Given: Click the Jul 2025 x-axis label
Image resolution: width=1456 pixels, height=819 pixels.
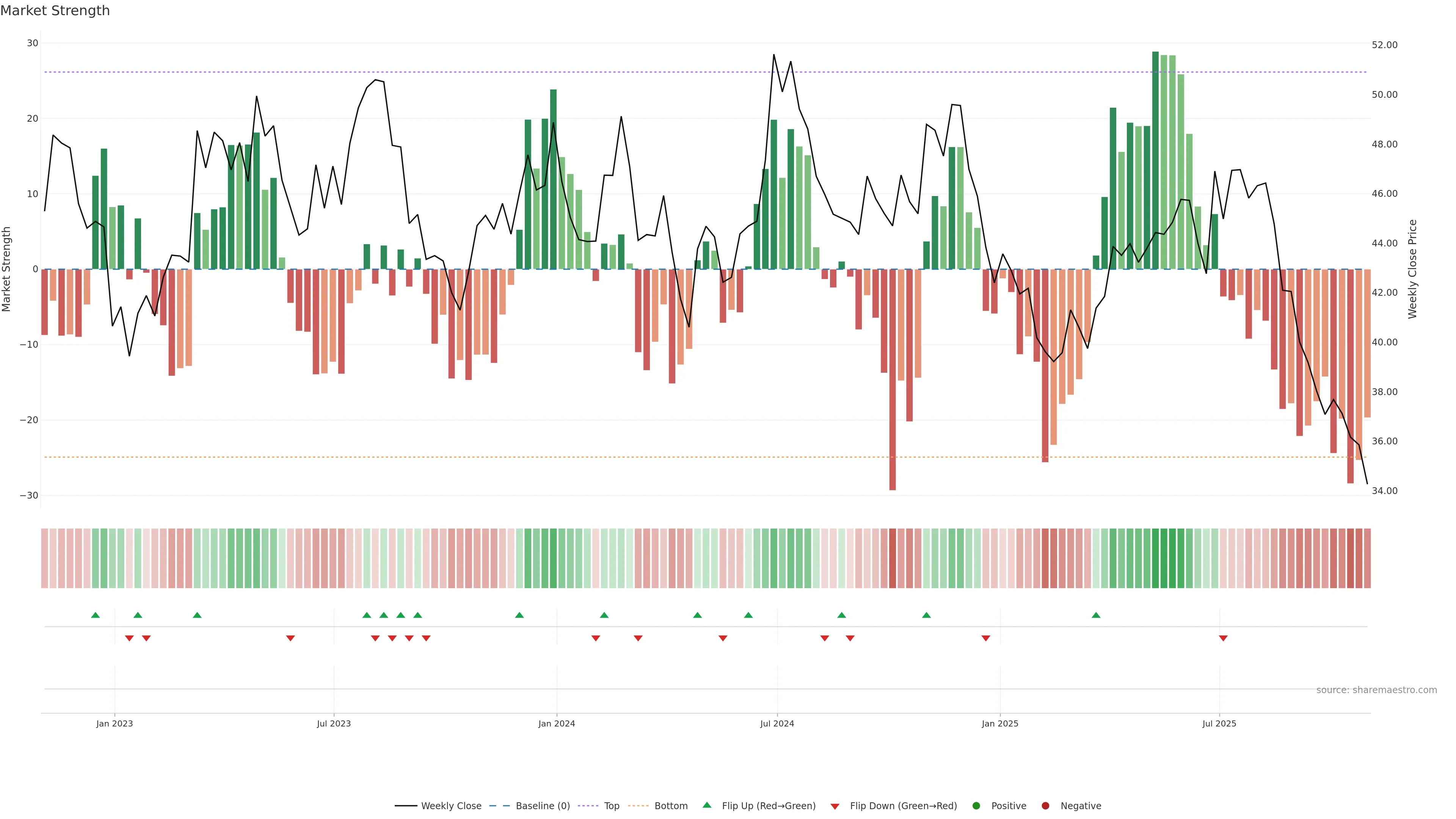Looking at the screenshot, I should tap(1219, 723).
